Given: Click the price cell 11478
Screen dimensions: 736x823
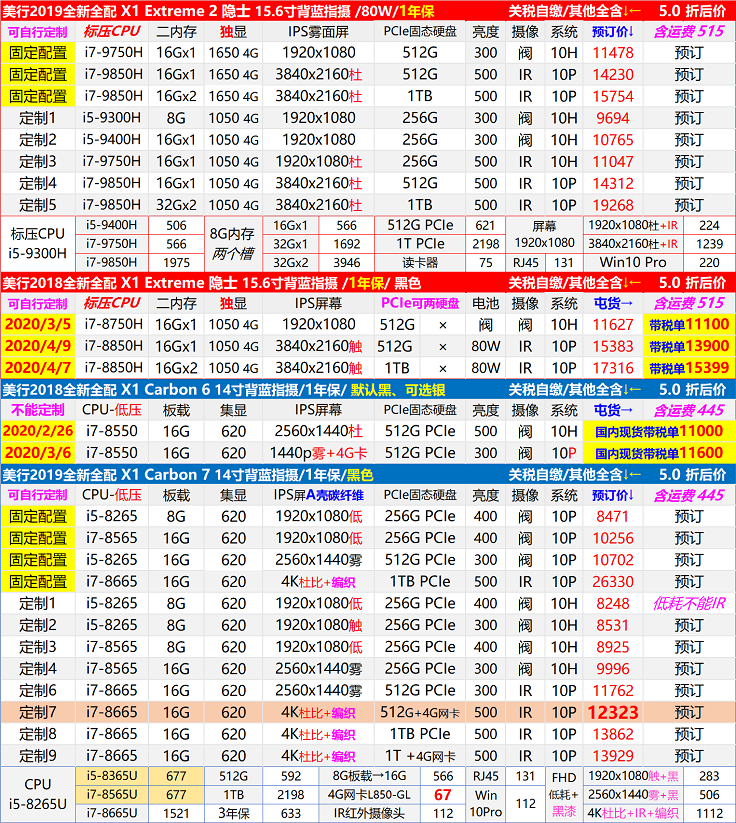Looking at the screenshot, I should click(613, 53).
